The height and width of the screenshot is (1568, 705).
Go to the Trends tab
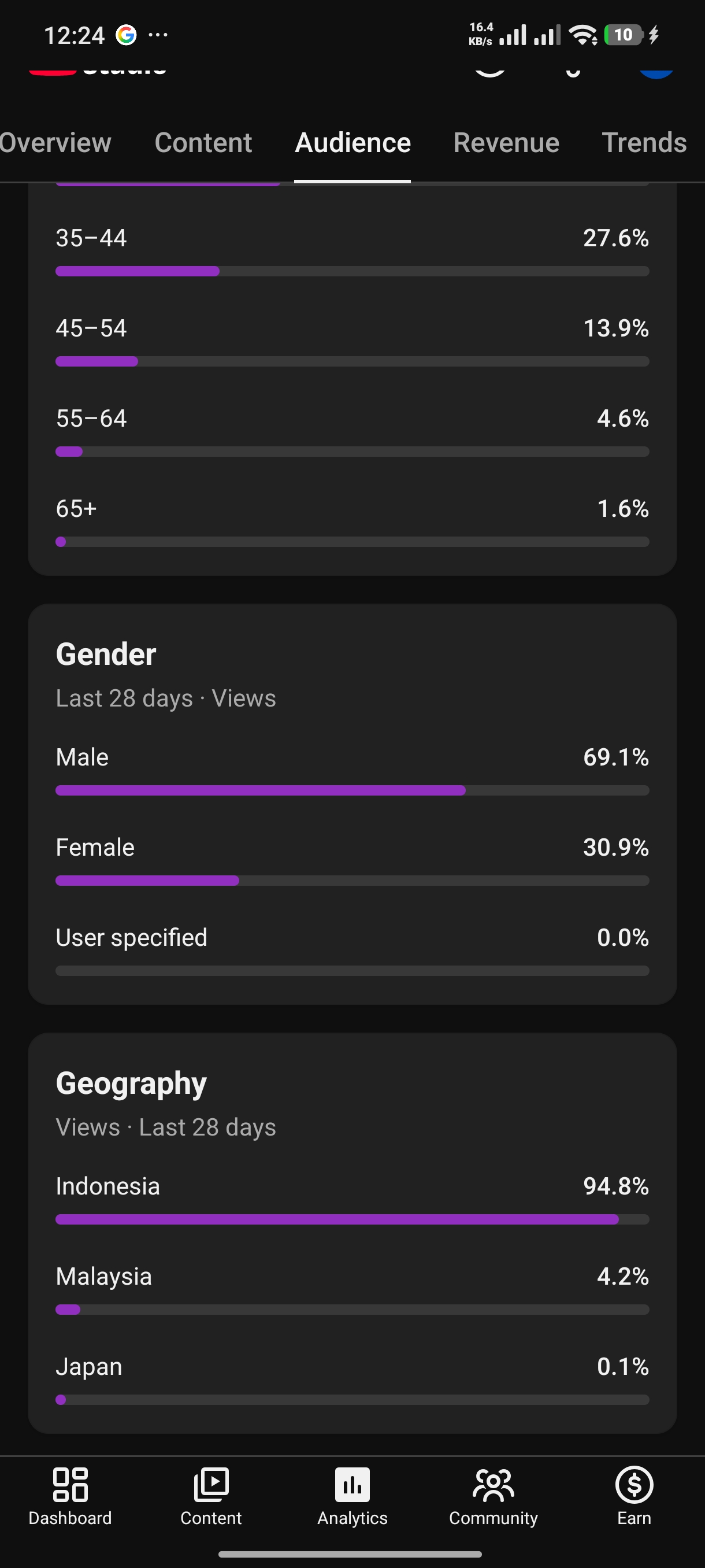pyautogui.click(x=644, y=143)
